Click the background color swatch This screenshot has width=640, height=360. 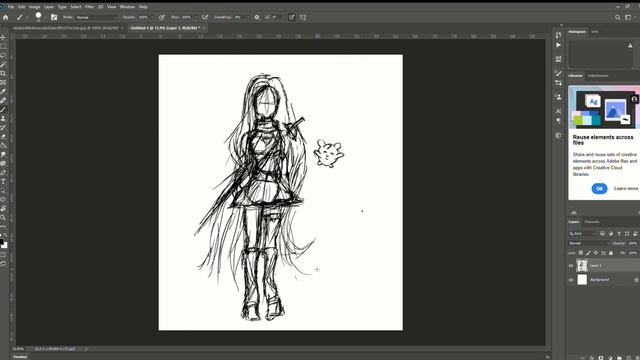(x=4, y=245)
